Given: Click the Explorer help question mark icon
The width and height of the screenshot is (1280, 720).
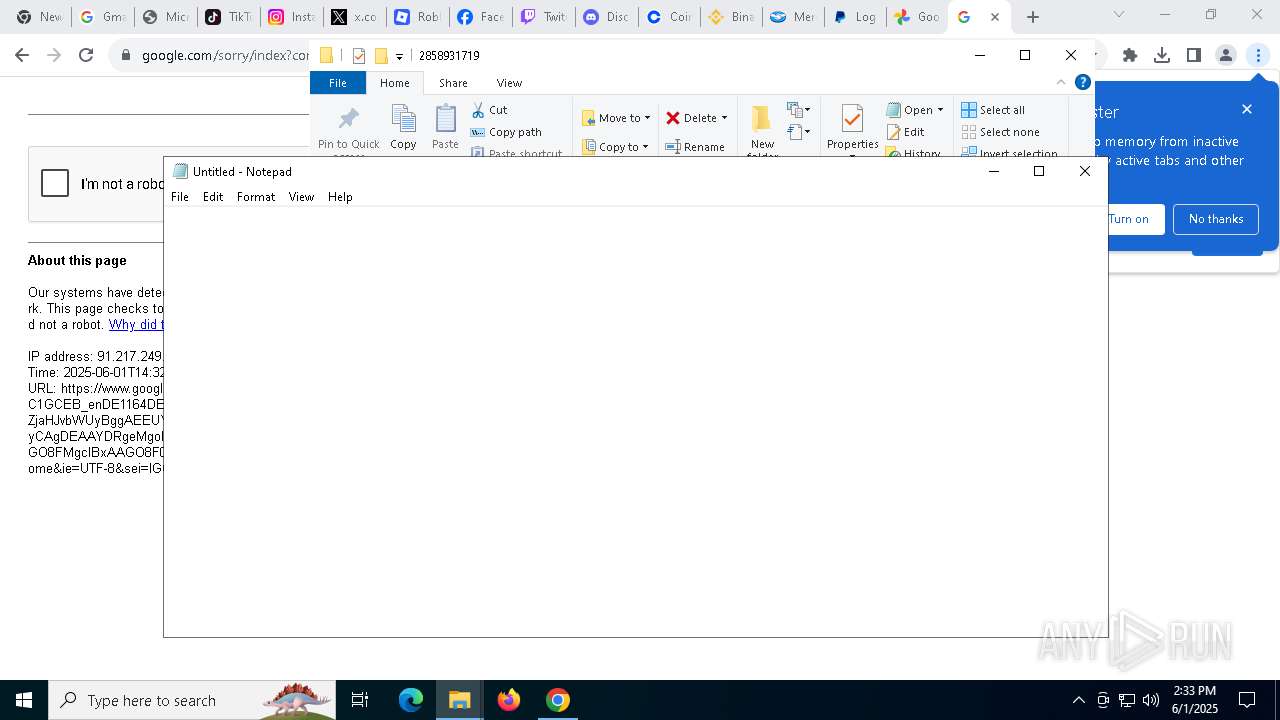Looking at the screenshot, I should (x=1082, y=82).
